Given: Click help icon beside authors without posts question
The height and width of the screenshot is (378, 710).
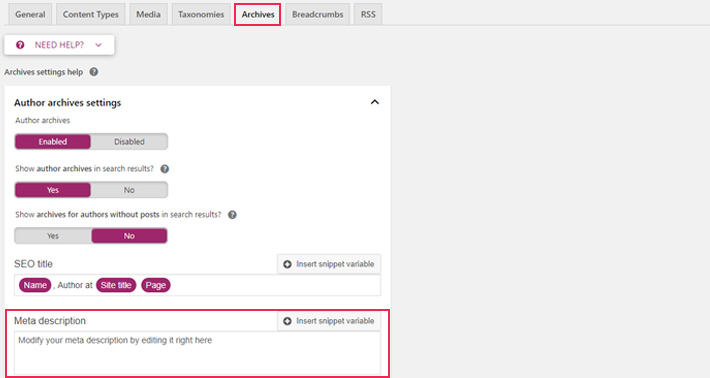Looking at the screenshot, I should [x=232, y=215].
